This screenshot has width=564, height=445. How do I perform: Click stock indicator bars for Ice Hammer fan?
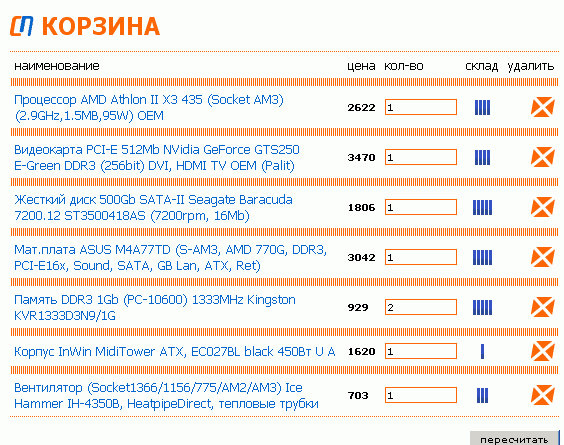pos(482,395)
